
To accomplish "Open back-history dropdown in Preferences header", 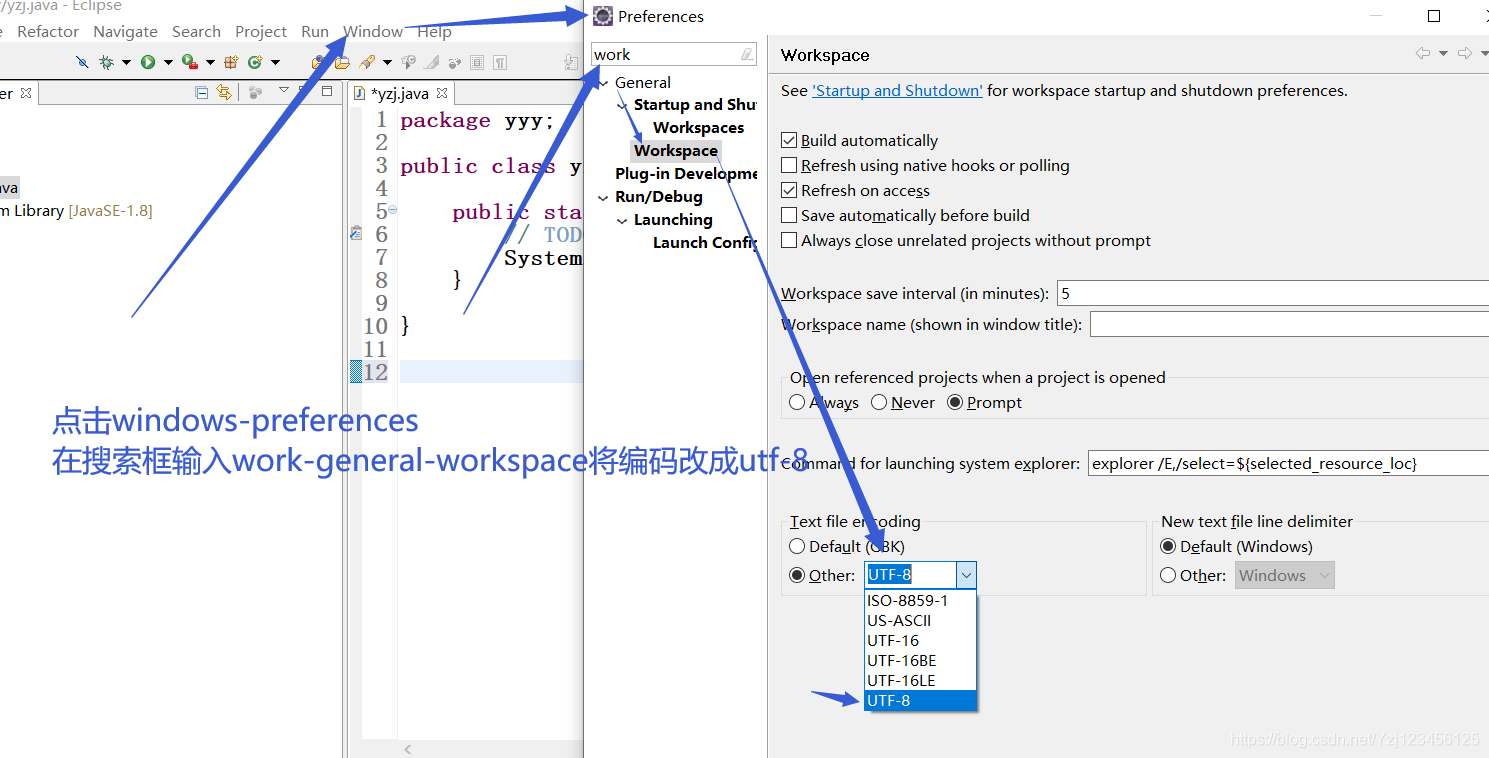I will point(1443,54).
